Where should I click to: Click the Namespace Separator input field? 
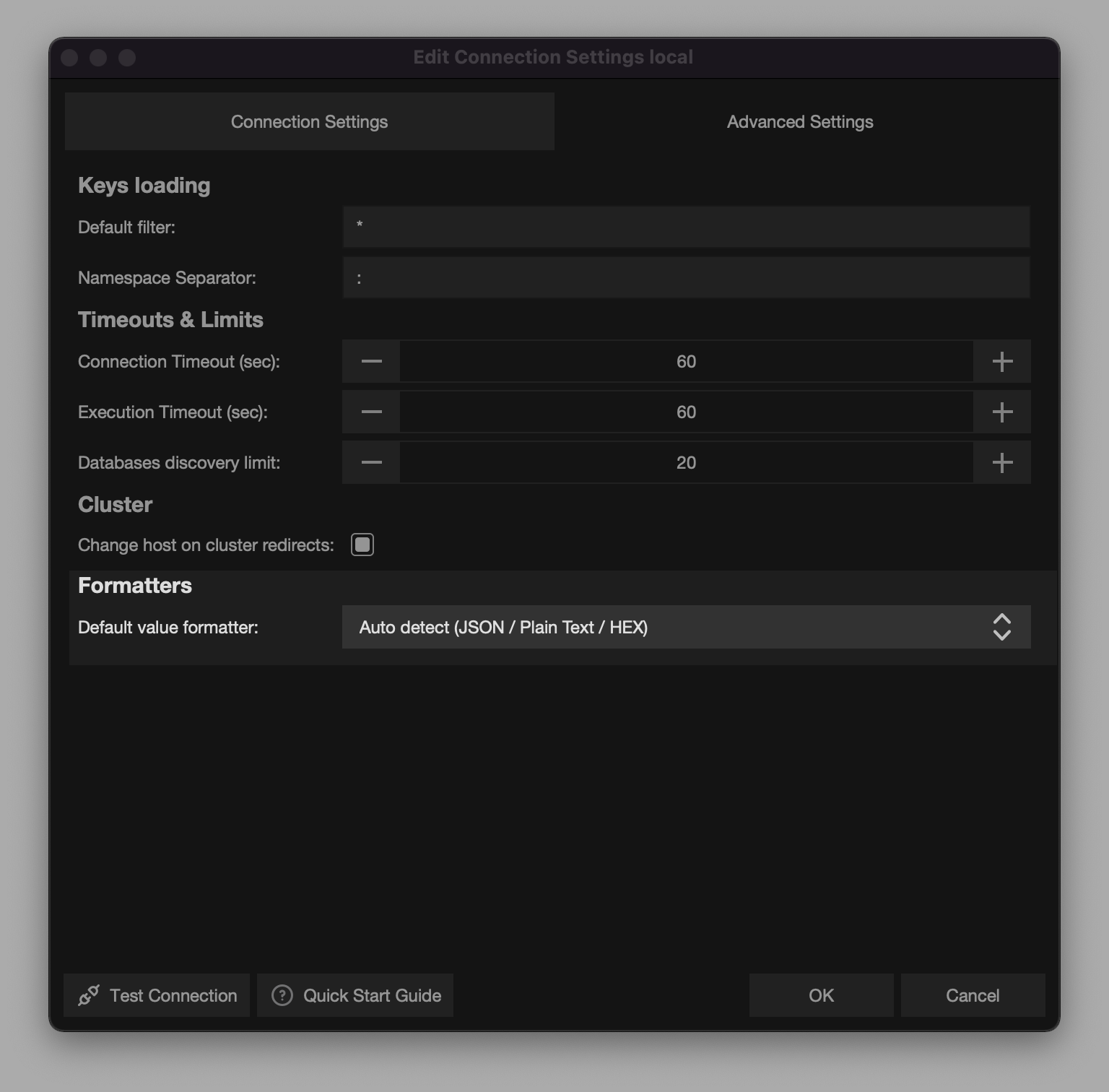point(686,277)
